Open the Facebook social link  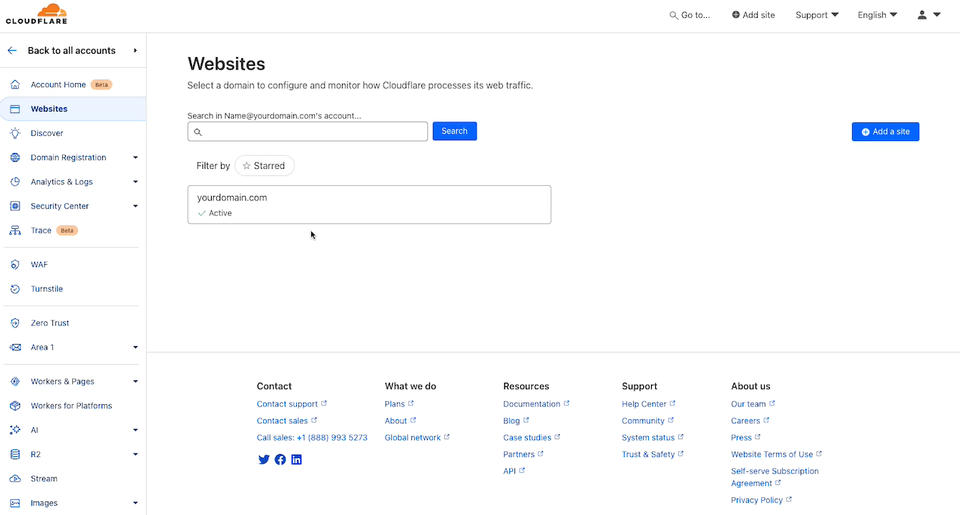tap(280, 459)
